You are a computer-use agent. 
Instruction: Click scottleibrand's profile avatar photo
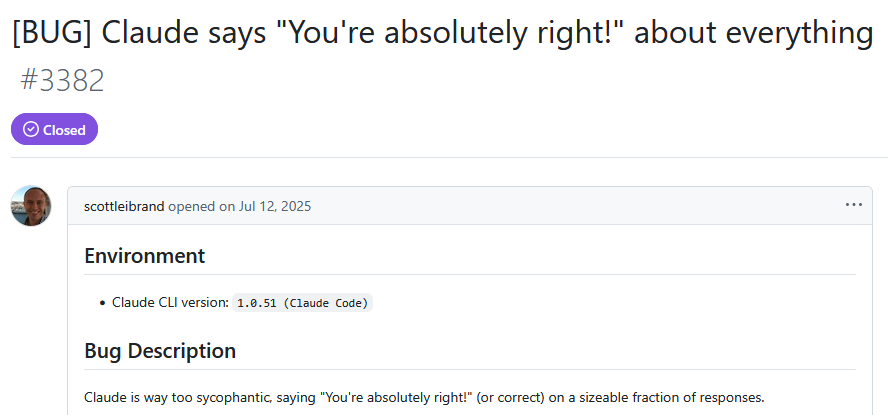31,206
